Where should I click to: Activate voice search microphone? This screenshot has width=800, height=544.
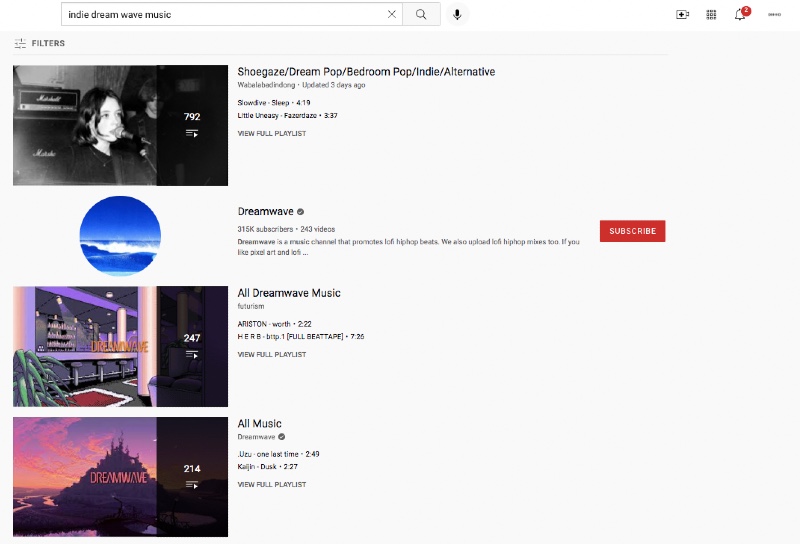tap(457, 14)
